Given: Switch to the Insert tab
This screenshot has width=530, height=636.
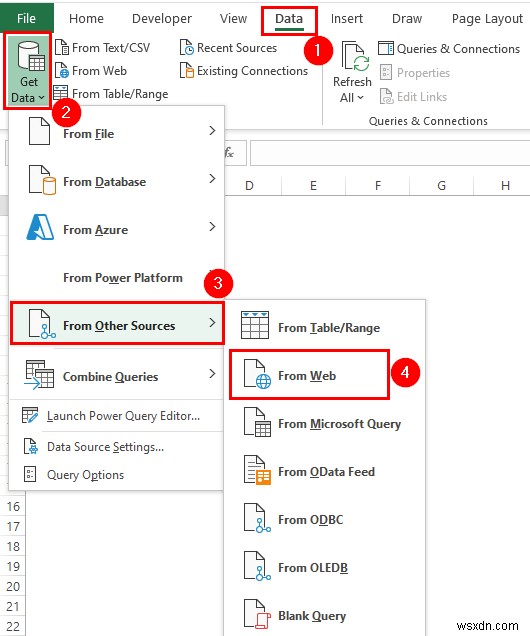Looking at the screenshot, I should coord(347,18).
